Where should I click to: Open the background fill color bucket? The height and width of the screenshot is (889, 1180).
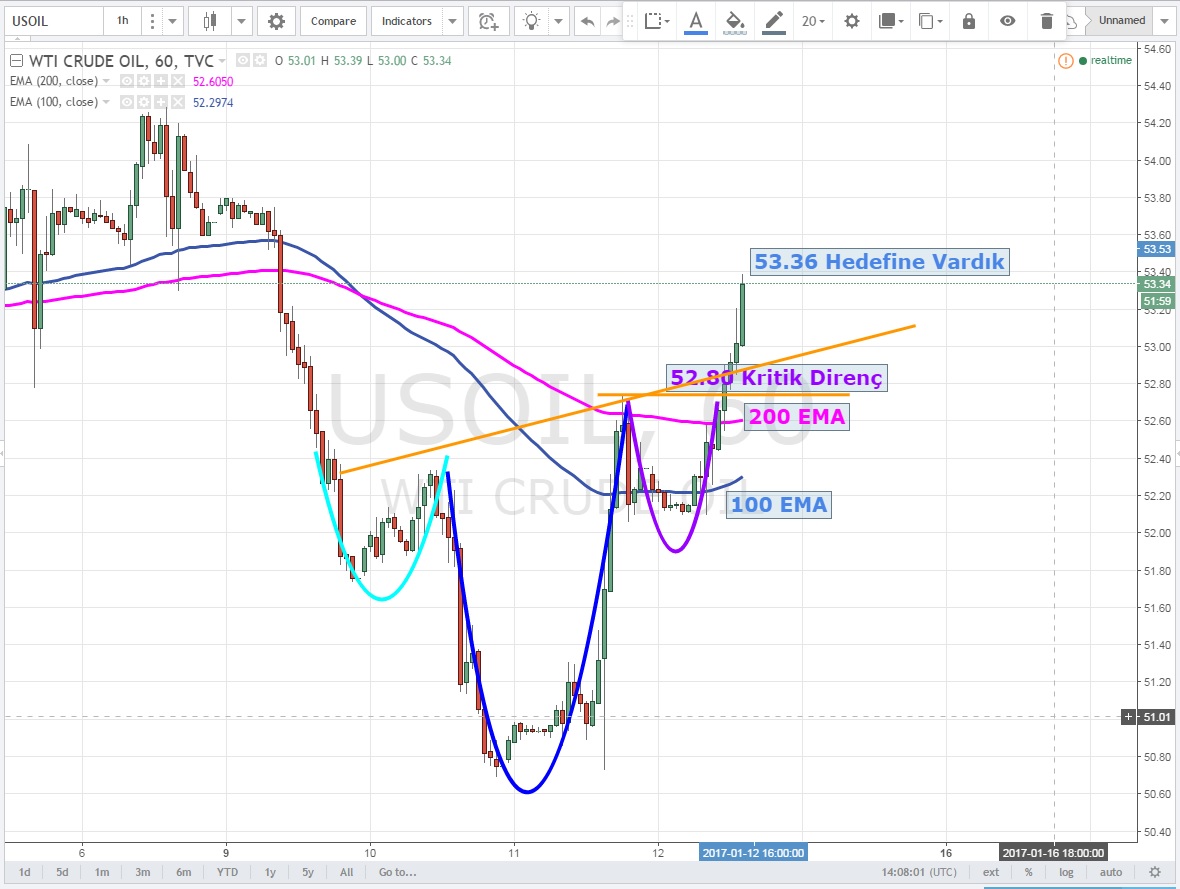[x=735, y=21]
